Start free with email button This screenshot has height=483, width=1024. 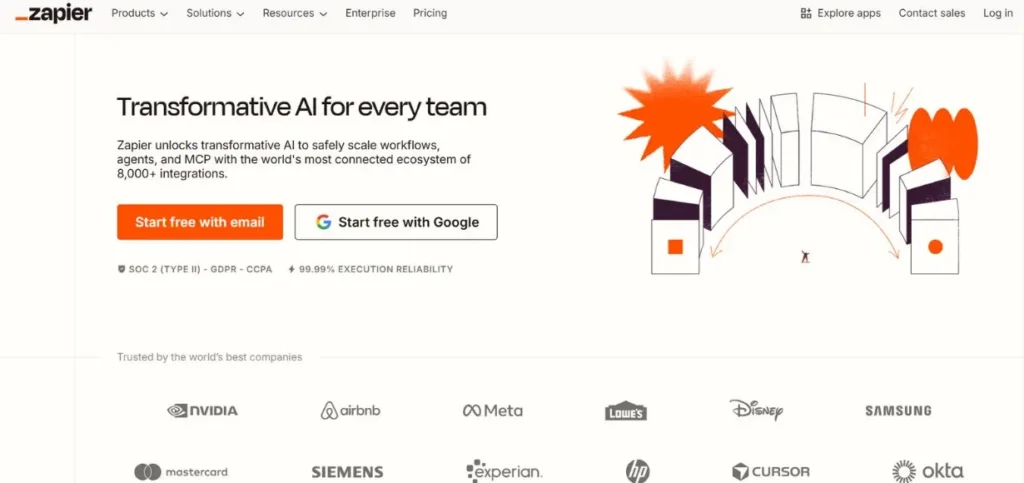pos(200,222)
